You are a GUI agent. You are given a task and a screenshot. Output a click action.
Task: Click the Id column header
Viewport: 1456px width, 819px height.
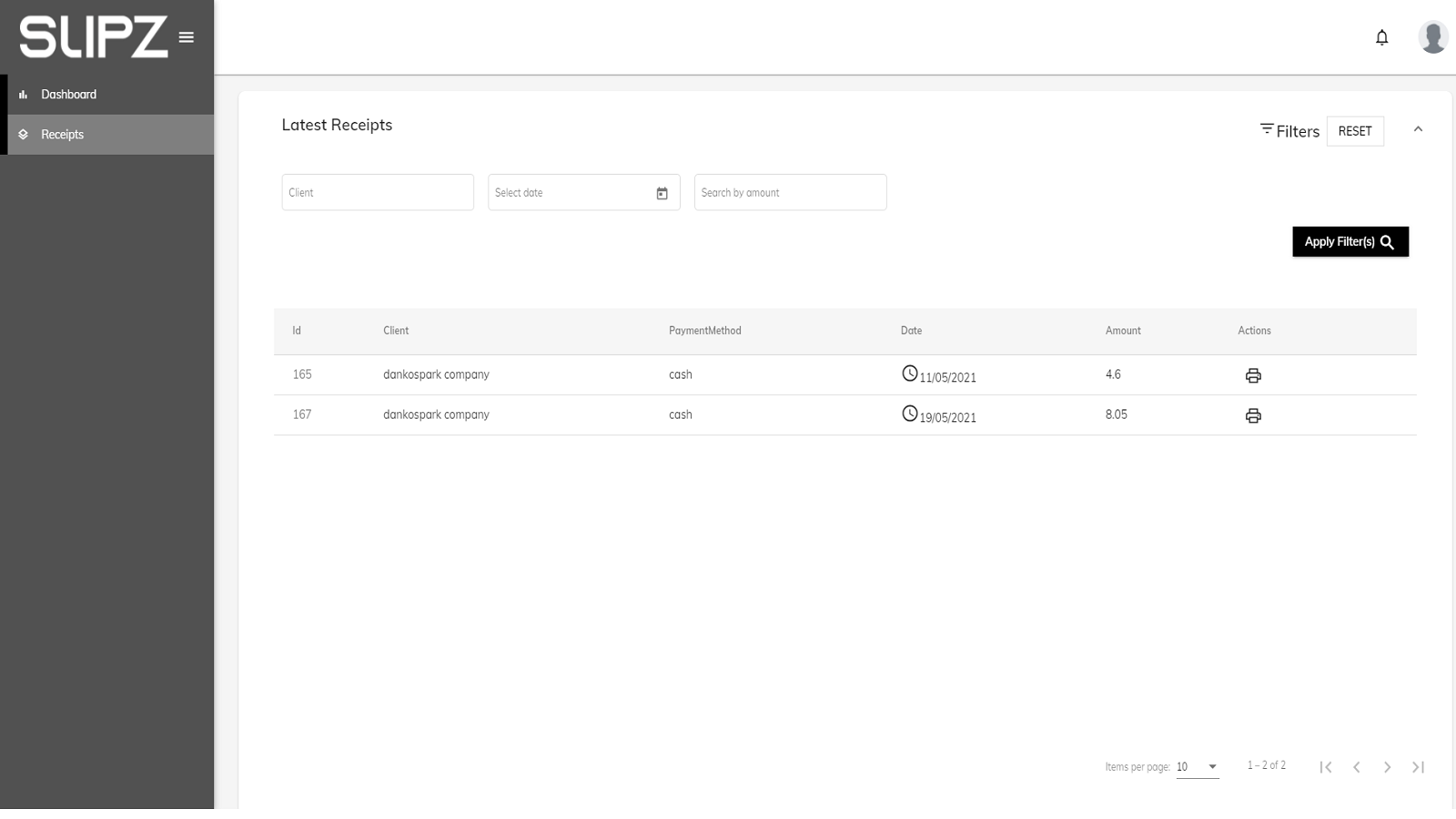pos(297,330)
